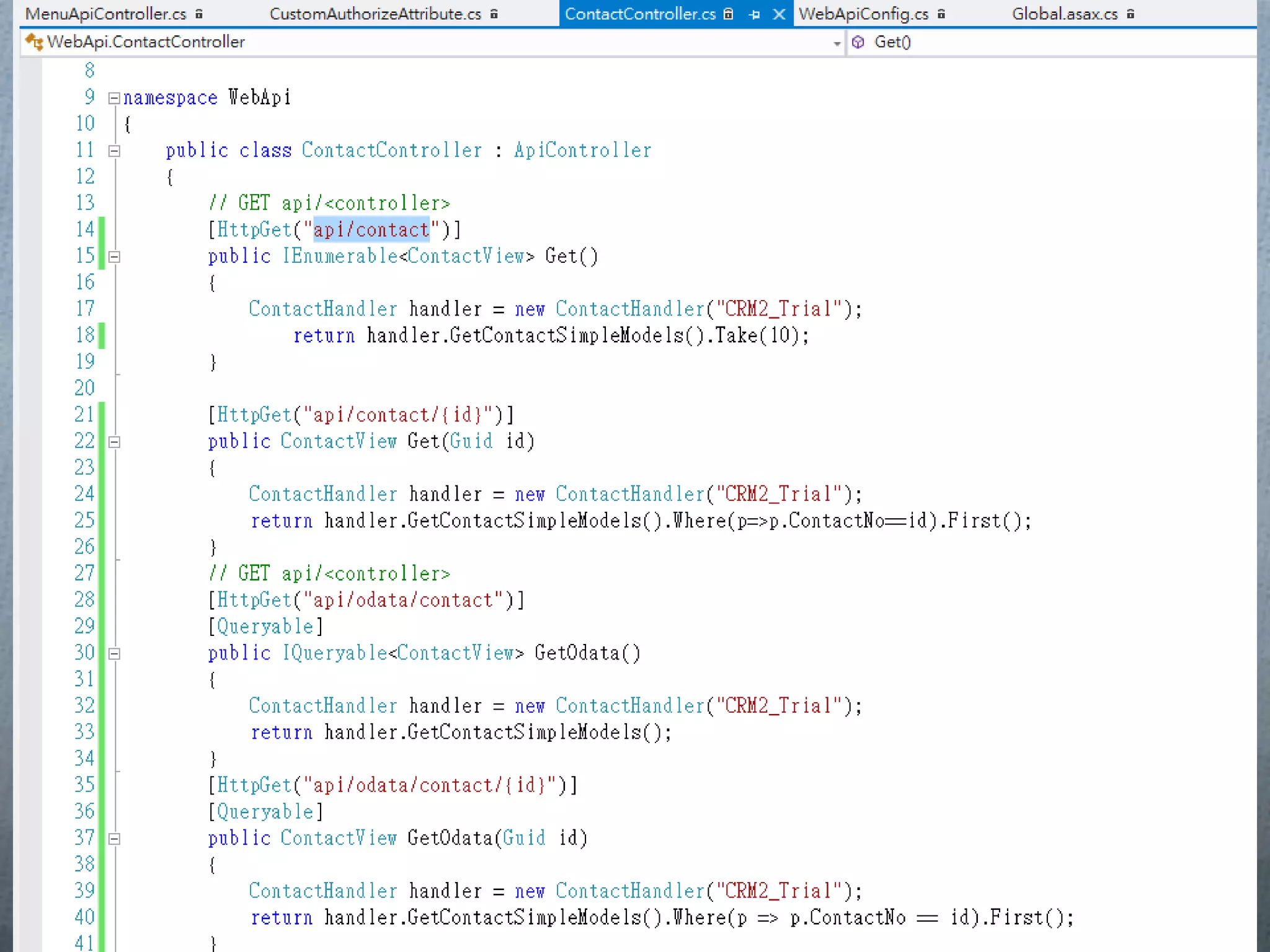Viewport: 1270px width, 952px height.
Task: Collapse the ContactController class outline
Action: (114, 151)
